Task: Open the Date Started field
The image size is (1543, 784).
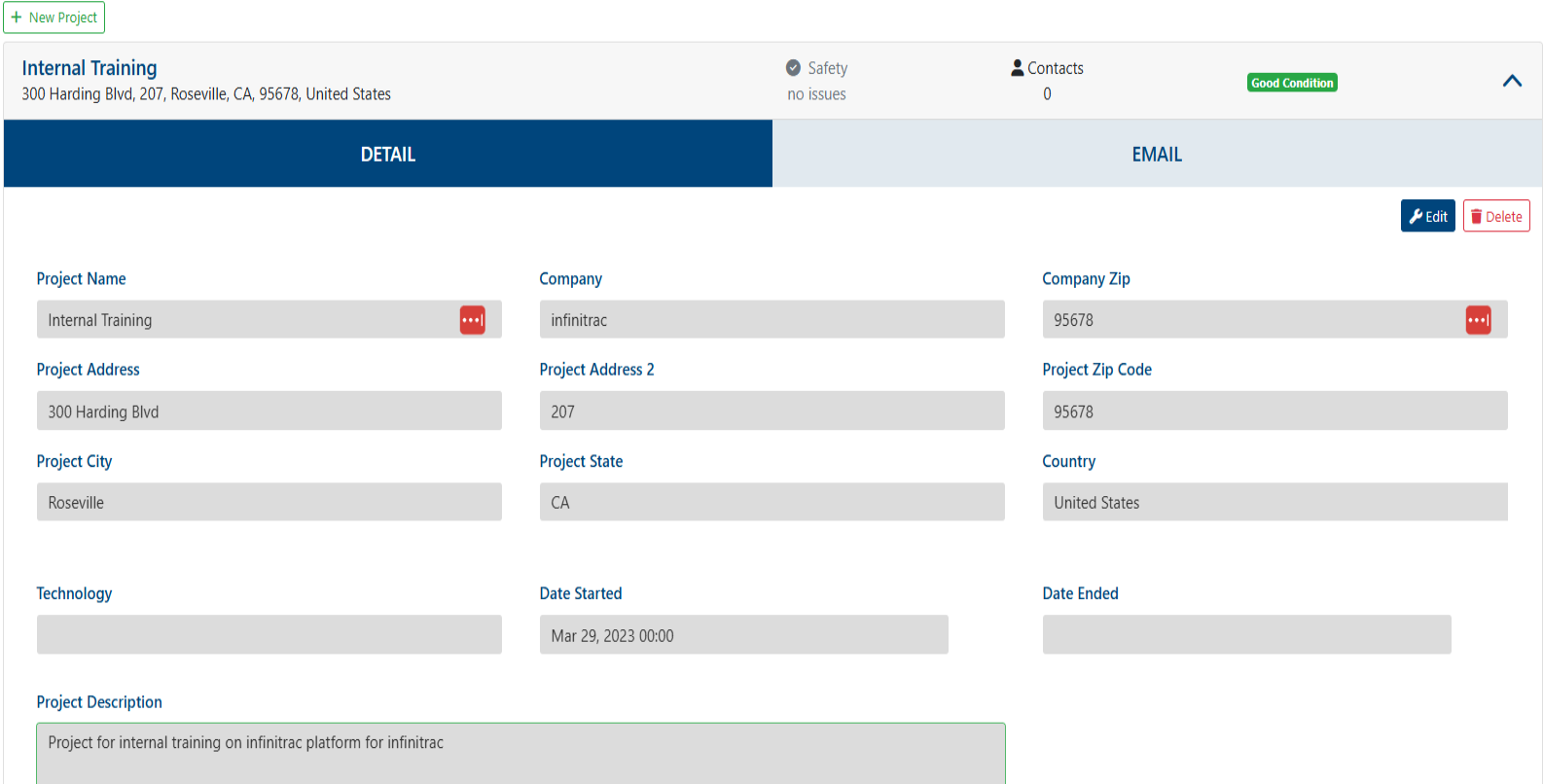Action: point(744,634)
